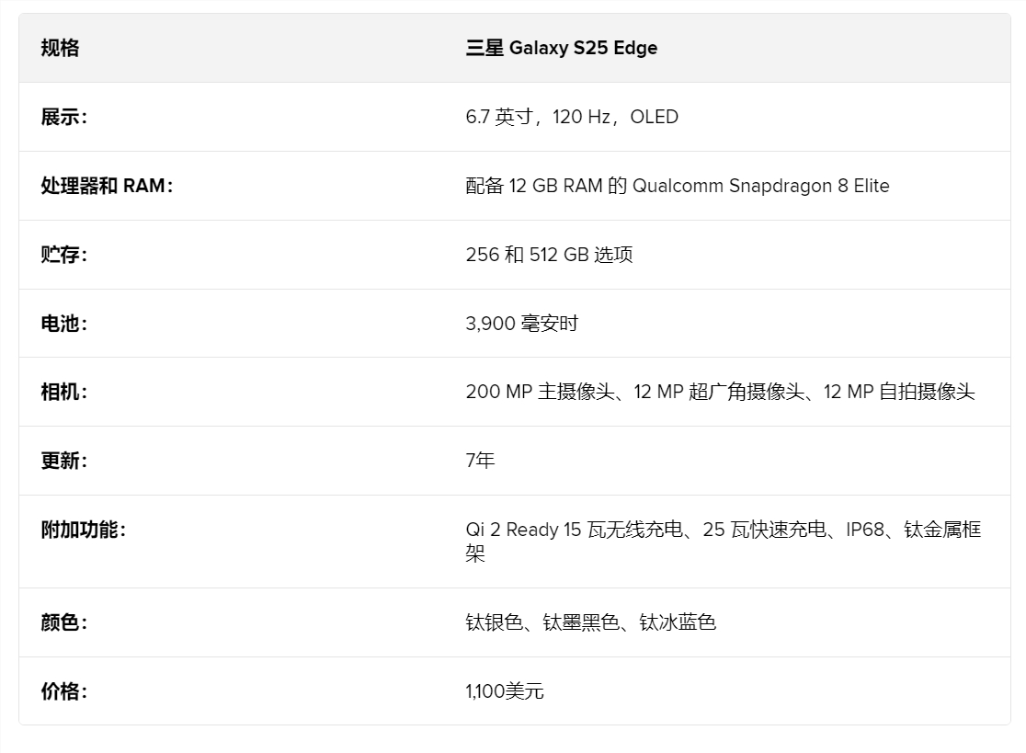Viewport: 1026px width, 753px height.
Task: Select the 电池 row label
Action: [x=64, y=324]
